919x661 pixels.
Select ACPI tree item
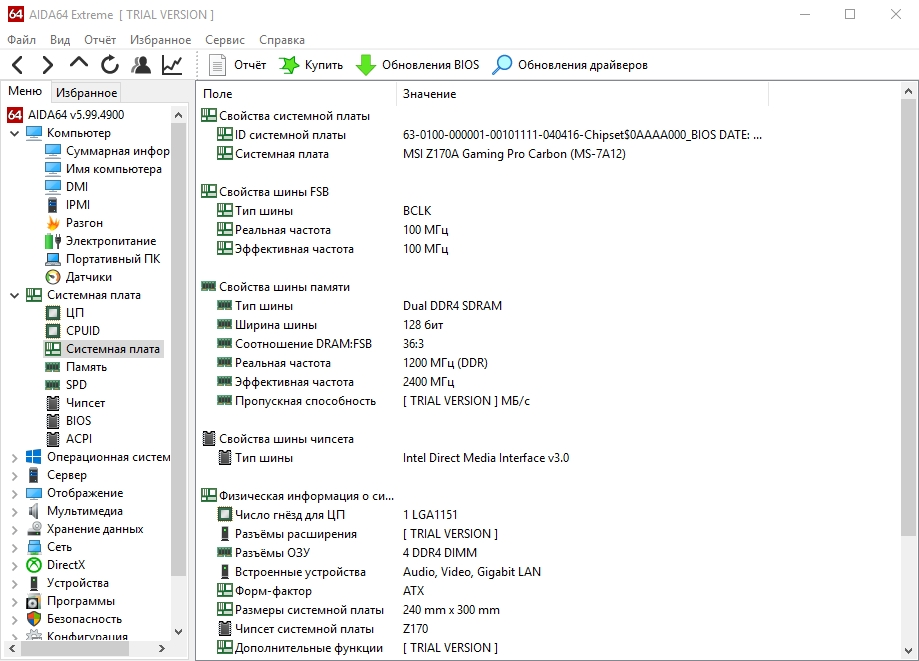pos(69,438)
